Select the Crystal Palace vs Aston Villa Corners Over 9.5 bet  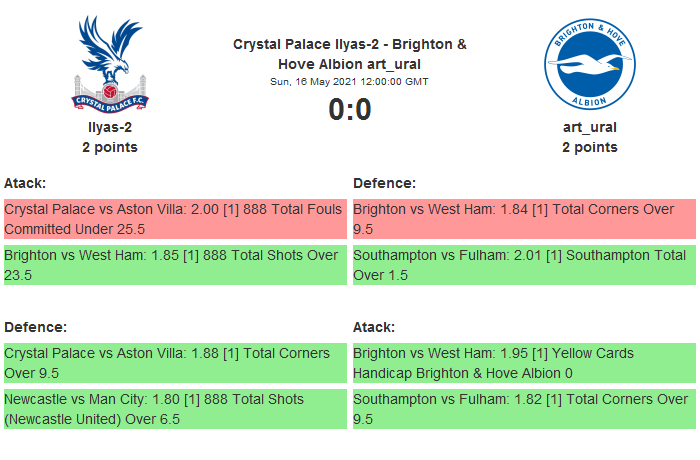175,363
